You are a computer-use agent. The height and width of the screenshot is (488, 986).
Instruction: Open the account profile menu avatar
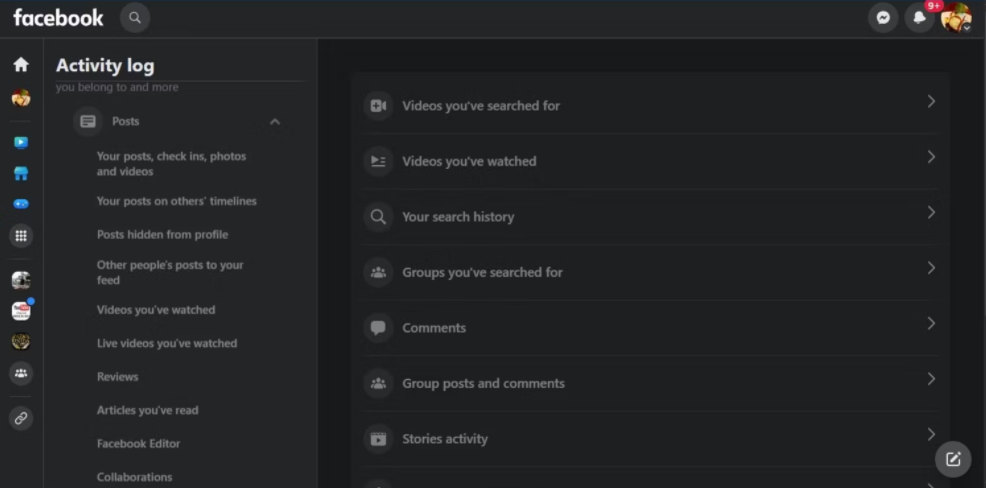[x=956, y=18]
